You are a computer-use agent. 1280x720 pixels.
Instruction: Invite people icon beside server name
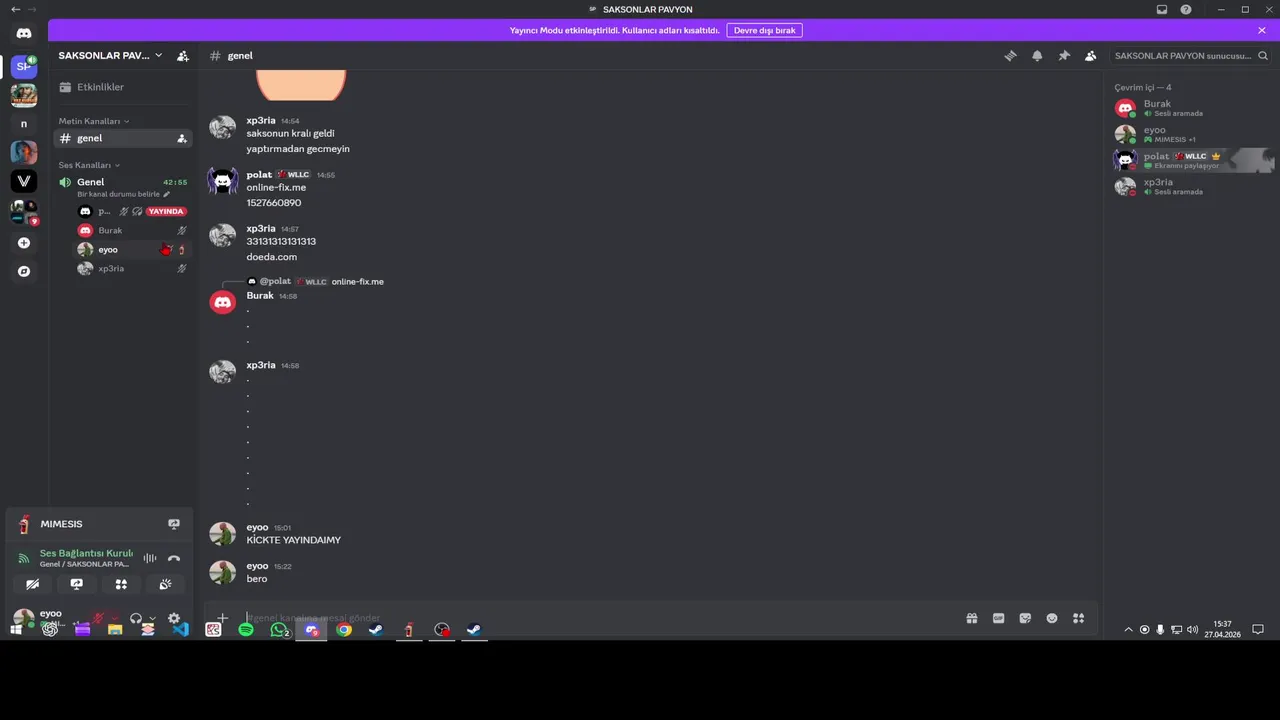tap(183, 56)
